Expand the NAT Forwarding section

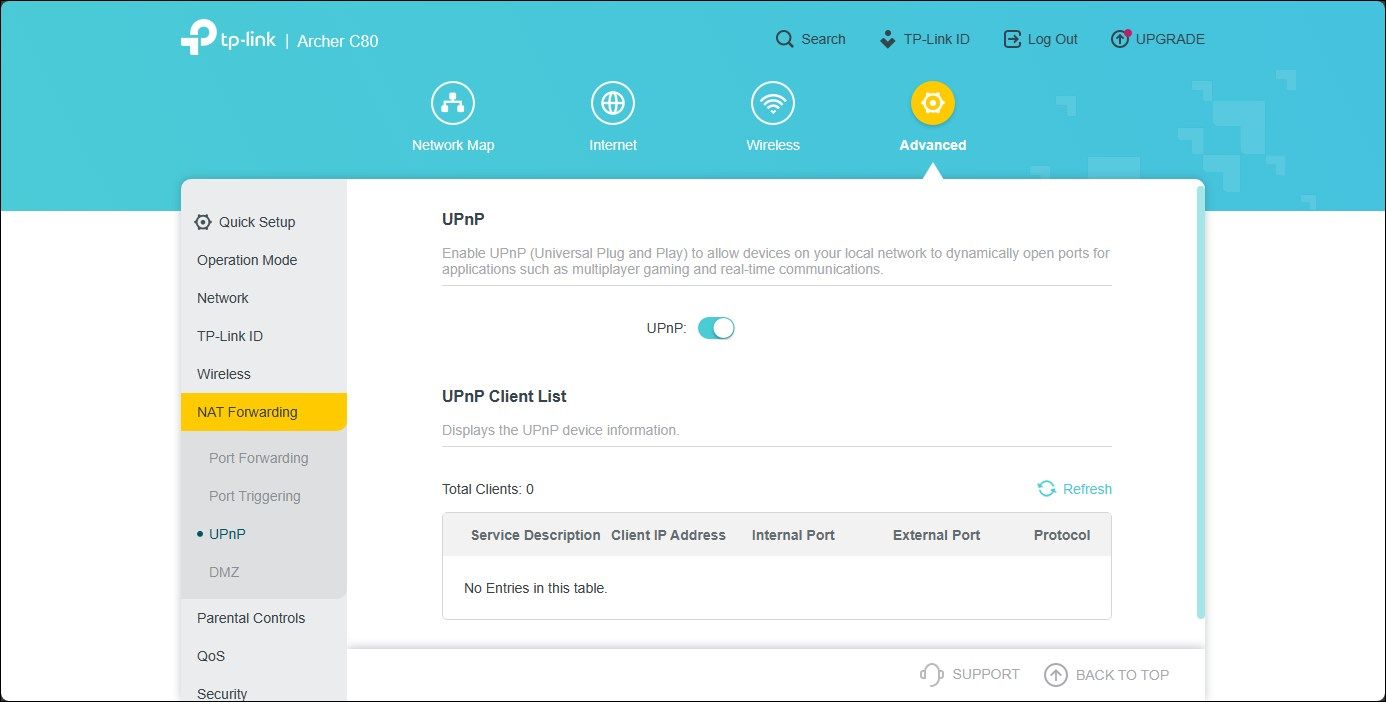[x=246, y=411]
